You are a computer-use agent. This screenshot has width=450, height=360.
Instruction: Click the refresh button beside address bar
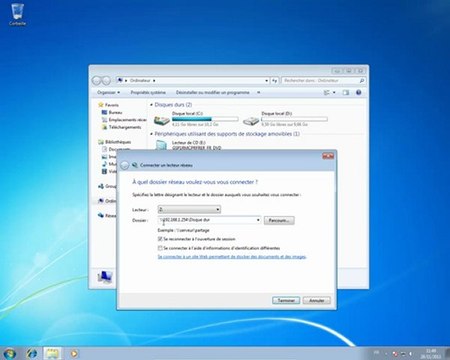coord(274,81)
